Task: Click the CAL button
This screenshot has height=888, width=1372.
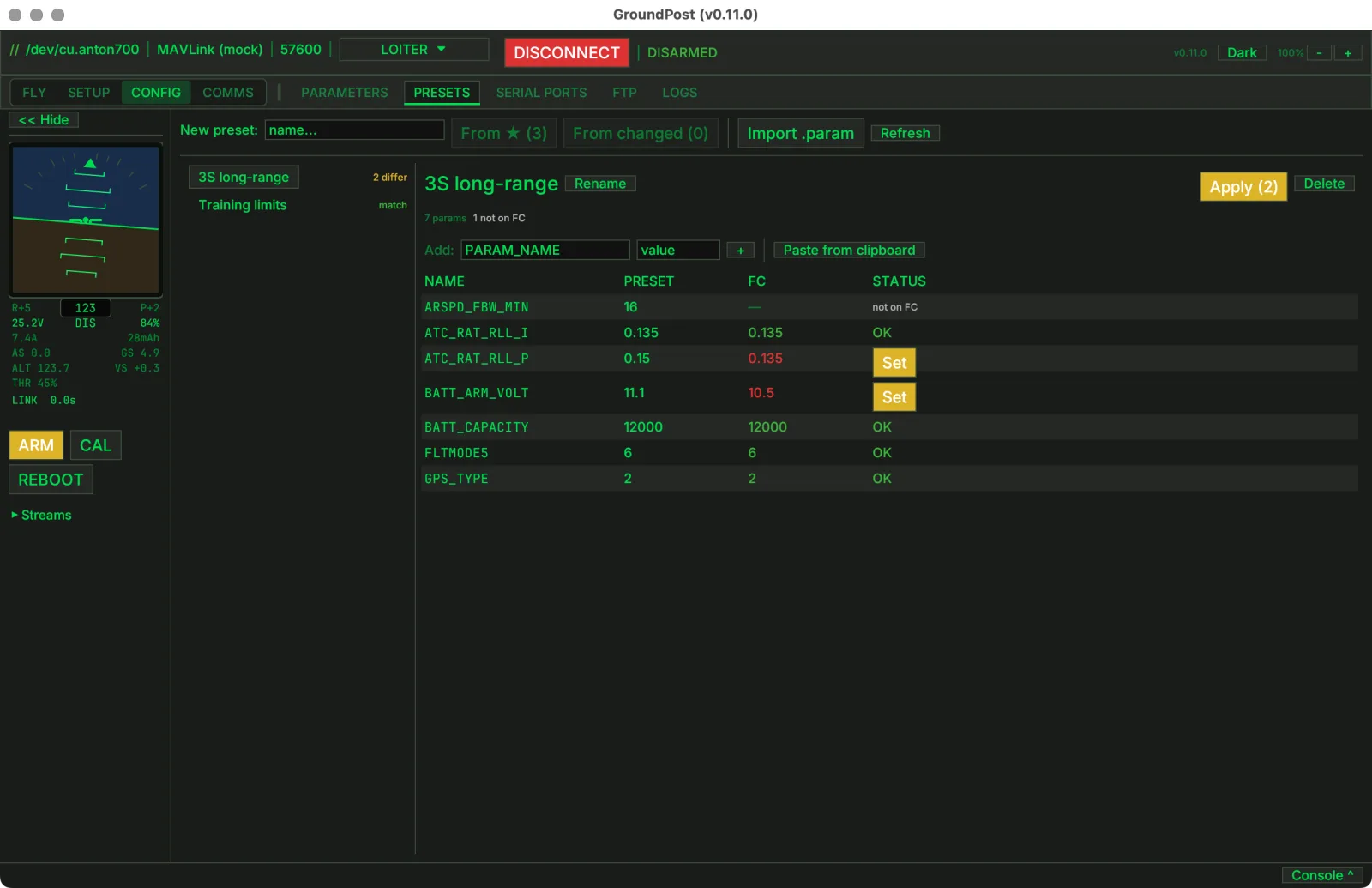Action: point(95,445)
